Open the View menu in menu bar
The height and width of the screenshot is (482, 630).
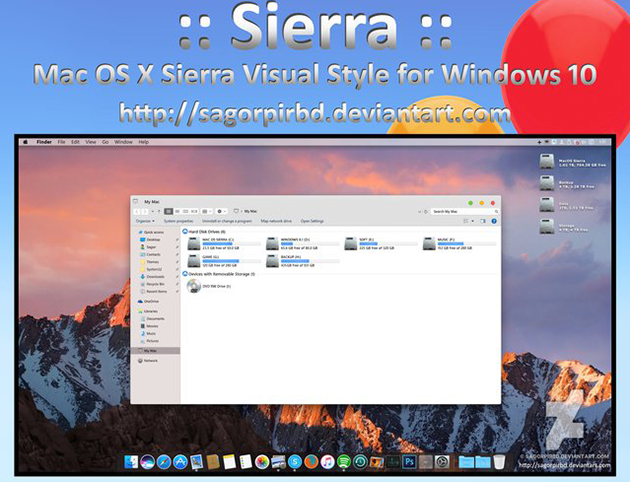90,142
